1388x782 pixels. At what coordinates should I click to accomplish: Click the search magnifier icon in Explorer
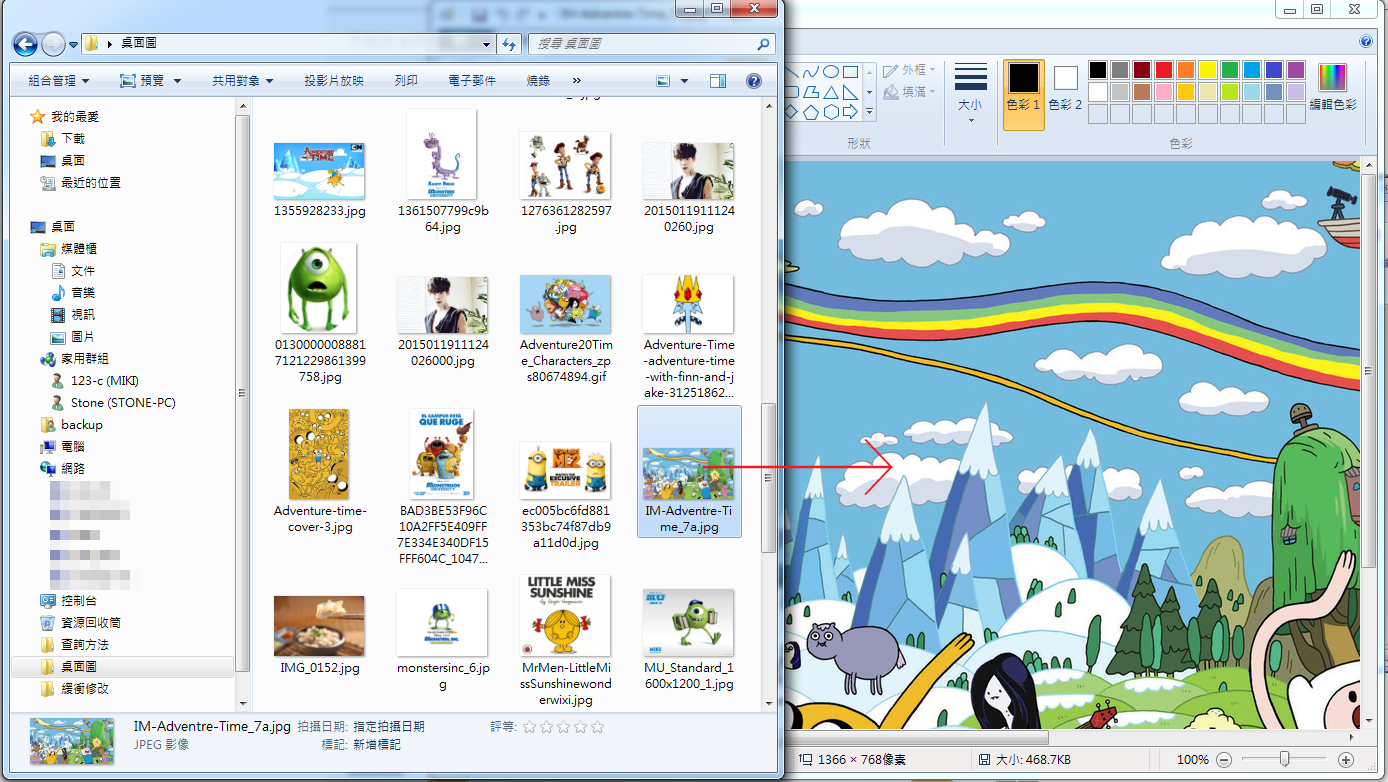point(763,44)
